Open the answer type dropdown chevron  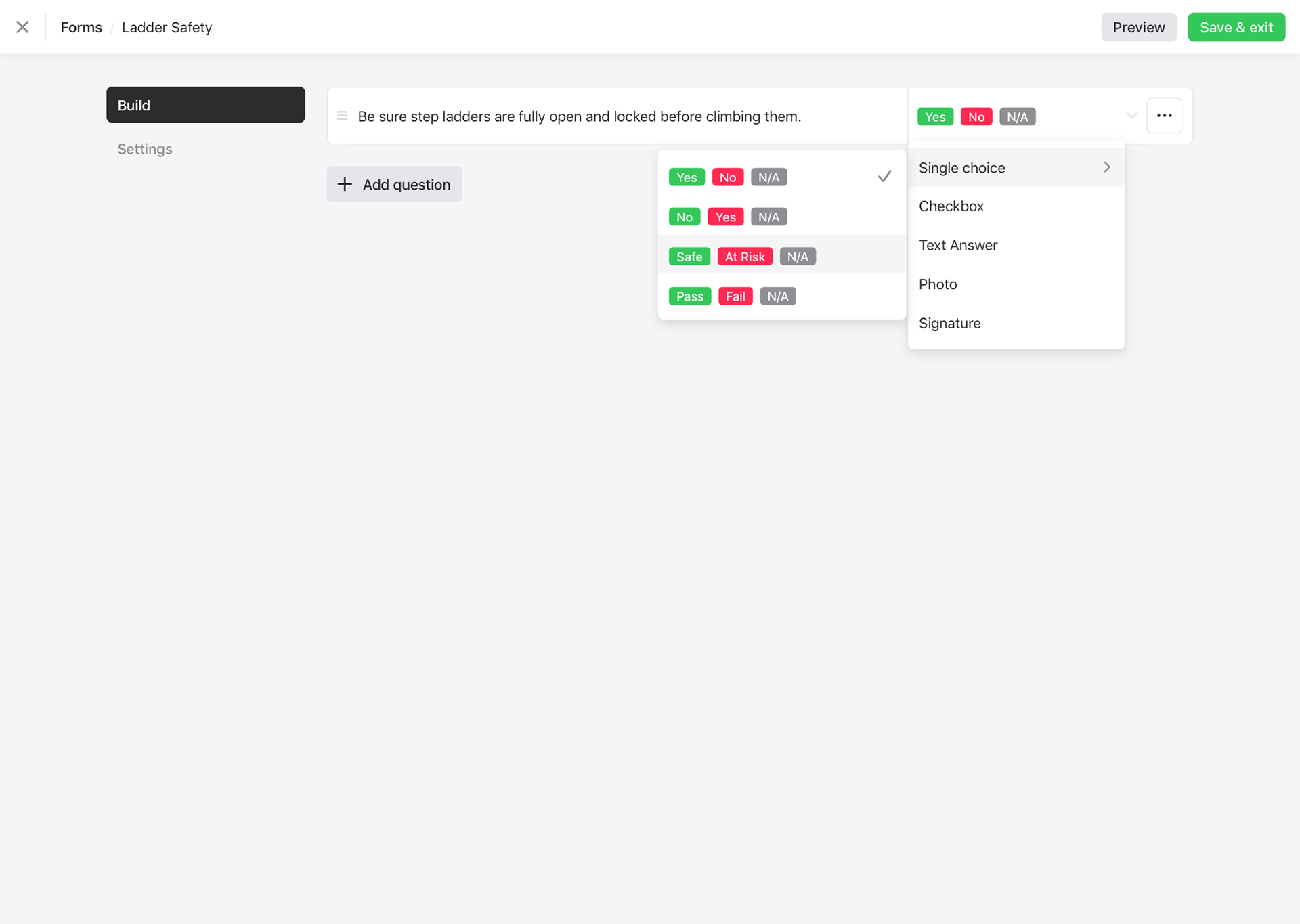coord(1131,115)
